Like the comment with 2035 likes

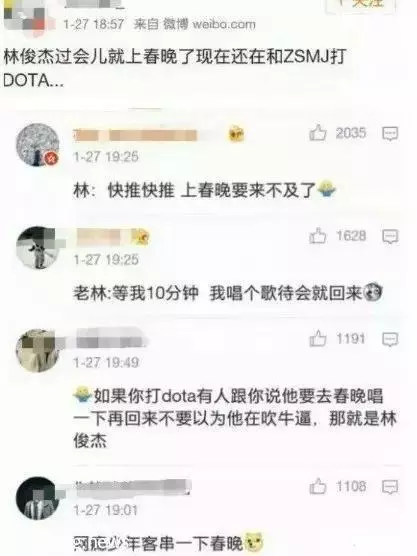pos(318,133)
